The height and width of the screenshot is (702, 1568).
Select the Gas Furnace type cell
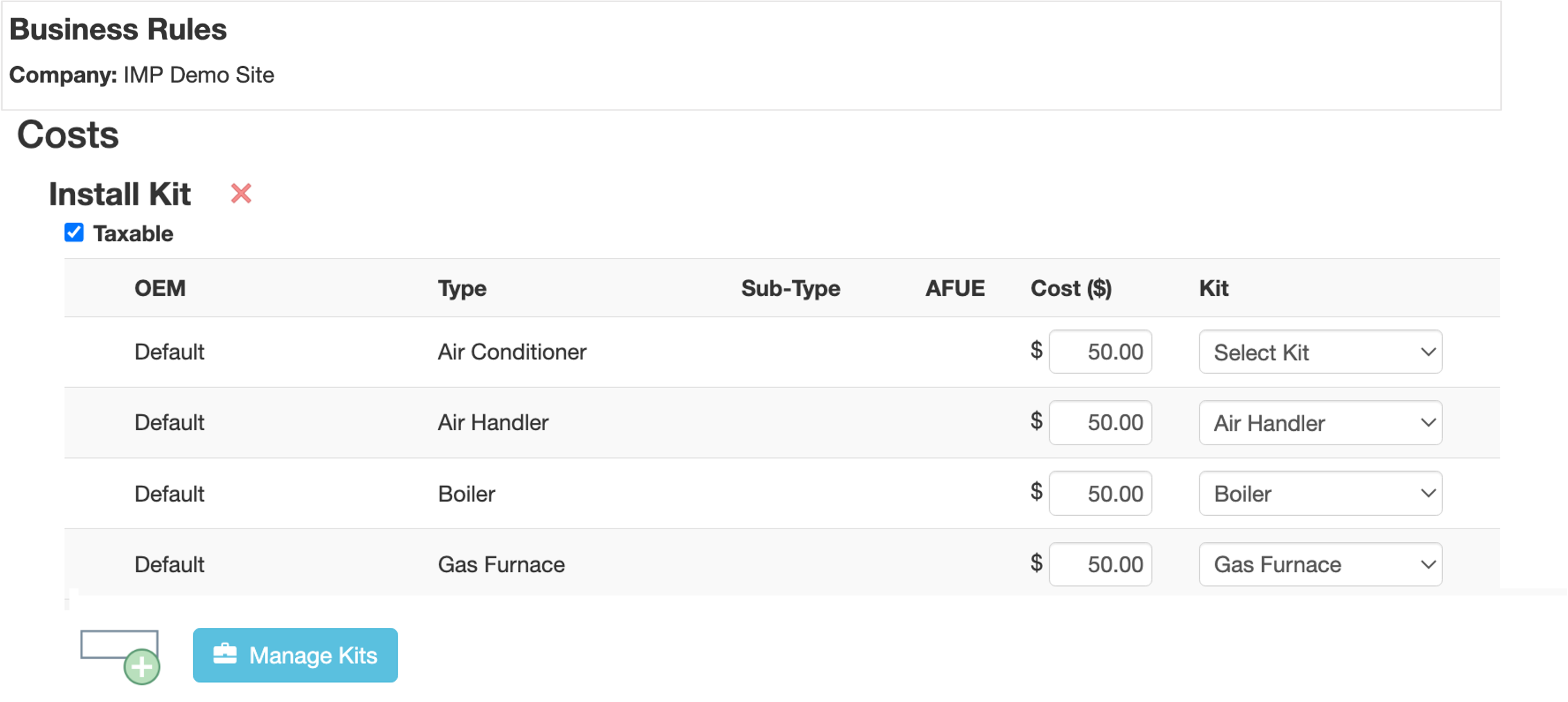501,564
